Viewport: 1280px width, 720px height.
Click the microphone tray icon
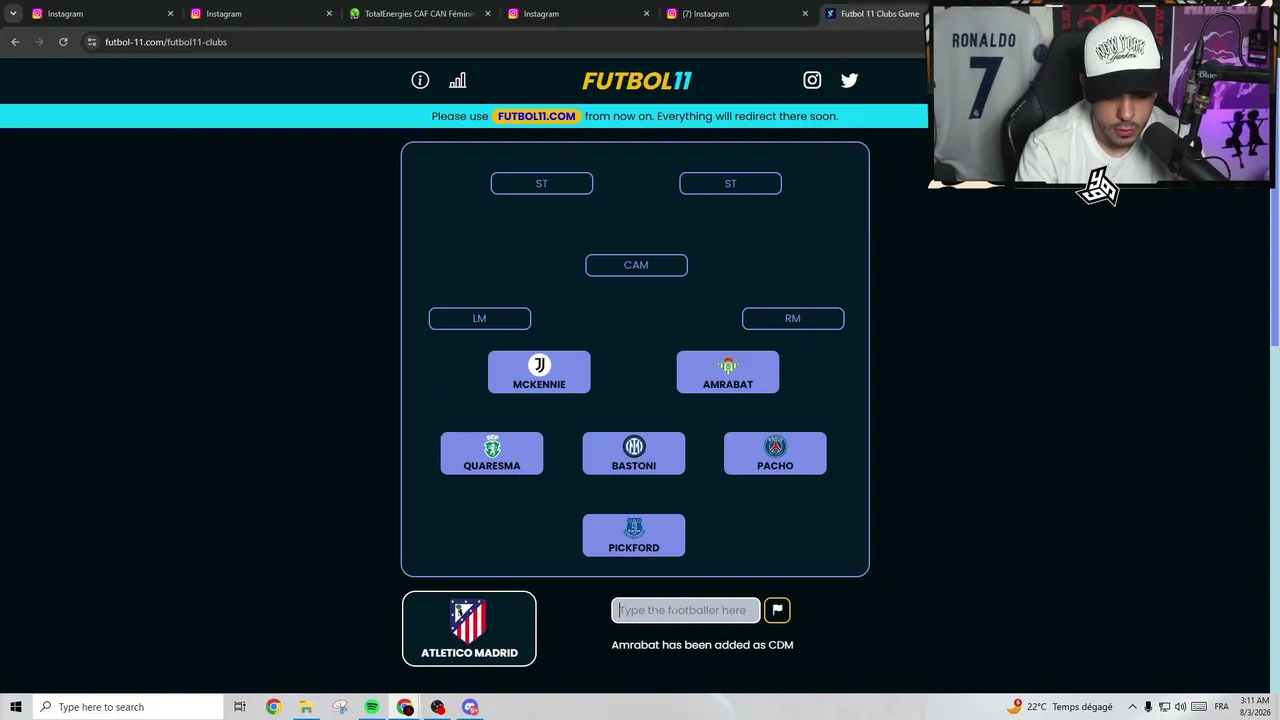[1148, 707]
